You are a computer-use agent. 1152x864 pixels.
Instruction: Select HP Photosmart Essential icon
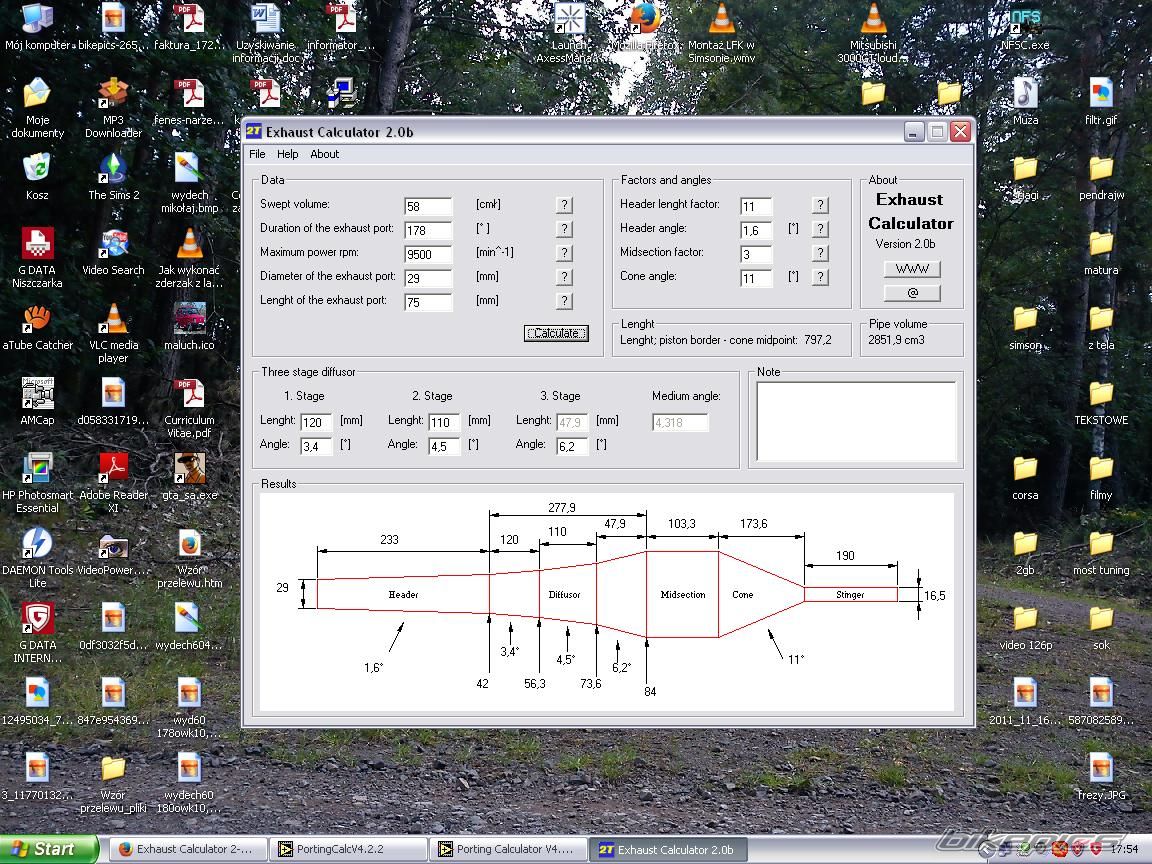[x=37, y=482]
